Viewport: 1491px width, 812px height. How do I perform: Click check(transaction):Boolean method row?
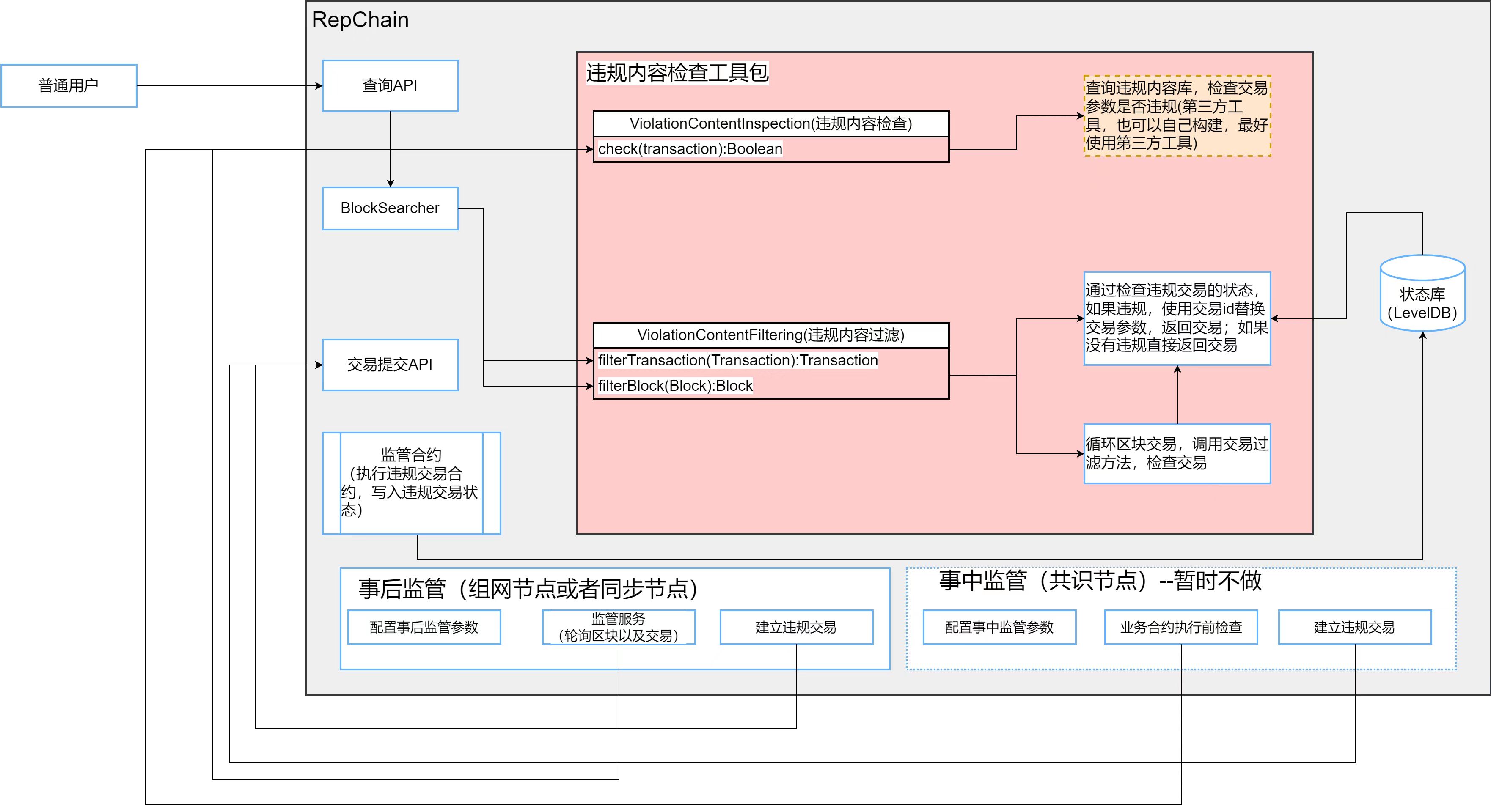[771, 149]
